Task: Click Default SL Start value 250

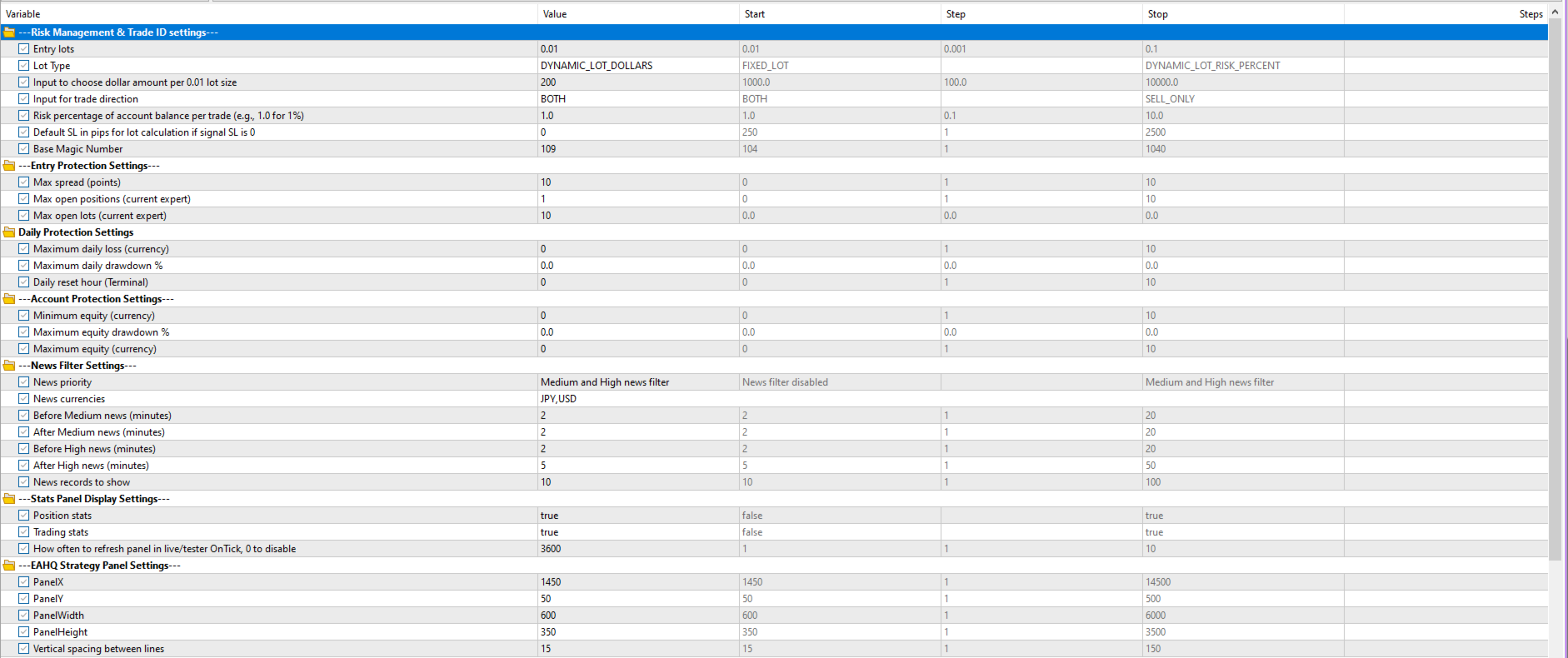Action: pyautogui.click(x=840, y=132)
